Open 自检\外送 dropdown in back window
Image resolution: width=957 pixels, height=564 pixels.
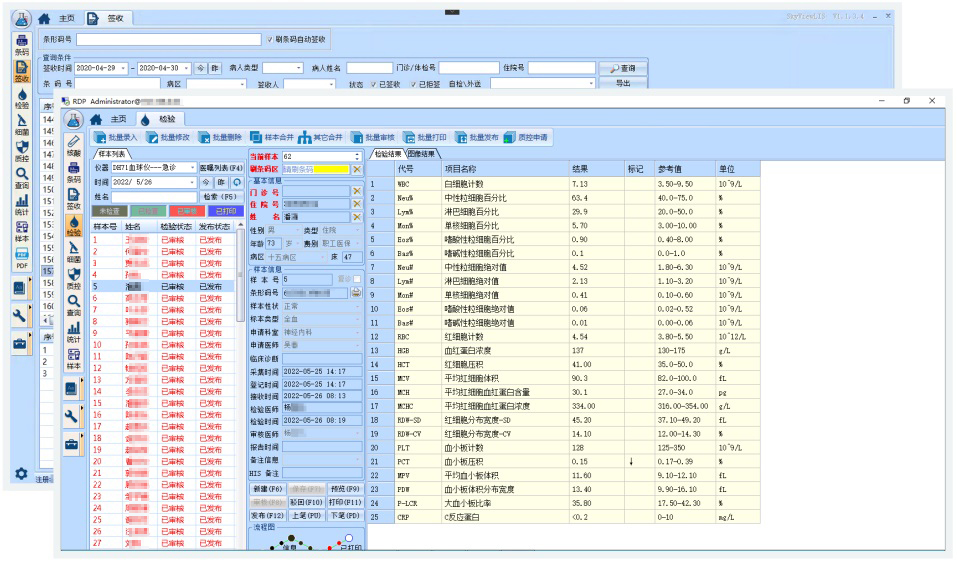(591, 84)
